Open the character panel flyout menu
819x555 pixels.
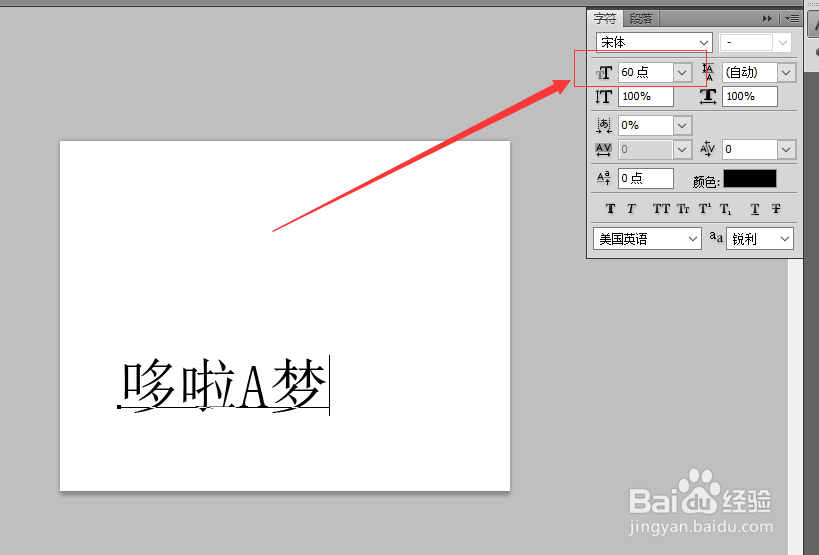[792, 19]
